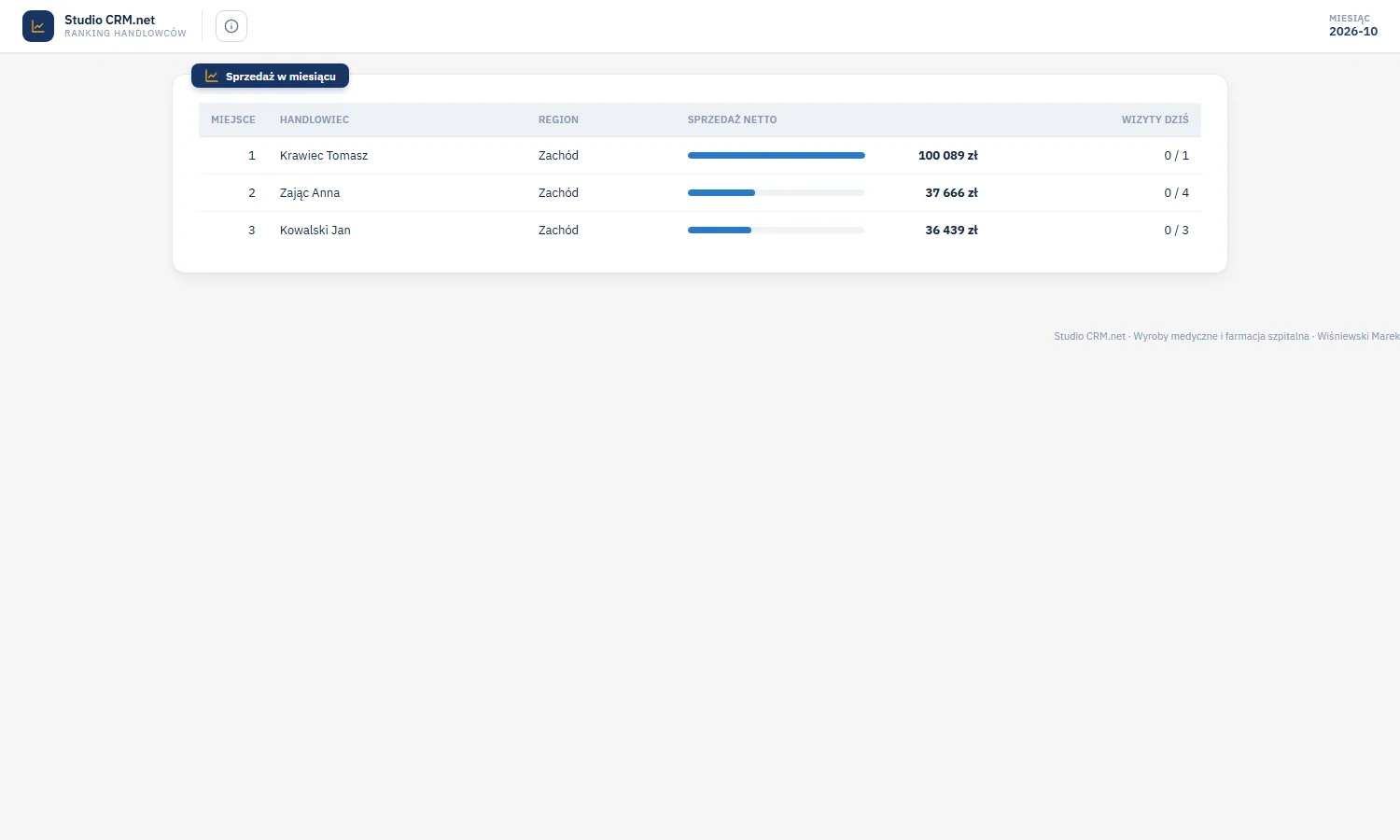Open the info icon button in header
The image size is (1400, 840).
[231, 26]
